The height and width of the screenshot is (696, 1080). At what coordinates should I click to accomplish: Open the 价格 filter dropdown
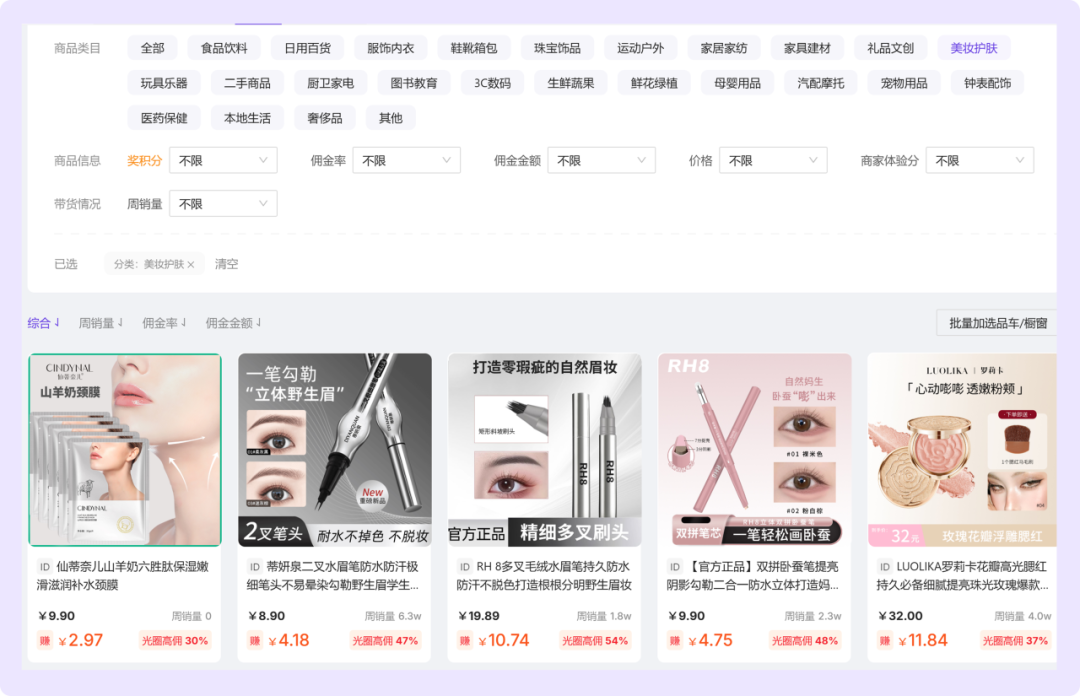(773, 161)
